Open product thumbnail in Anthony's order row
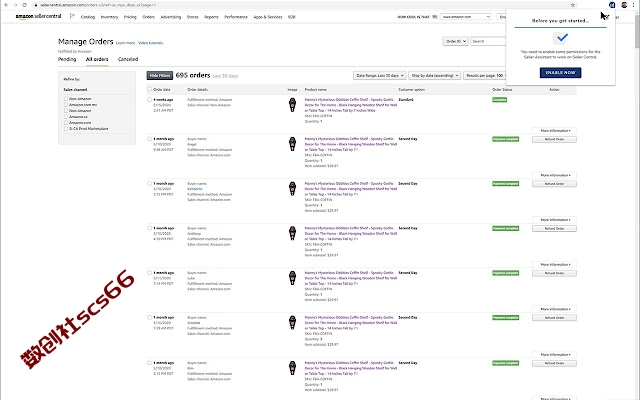640x400 pixels. click(x=292, y=233)
